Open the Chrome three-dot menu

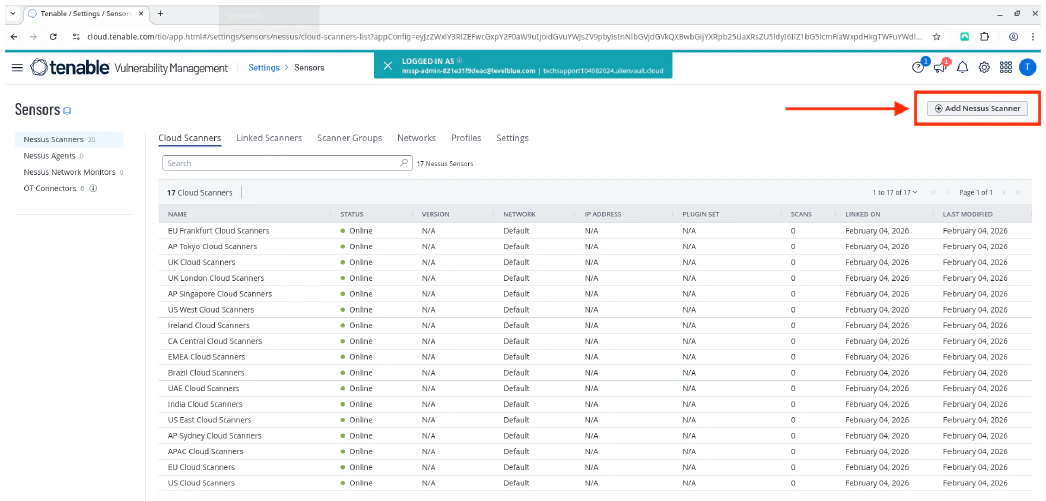pyautogui.click(x=1032, y=37)
